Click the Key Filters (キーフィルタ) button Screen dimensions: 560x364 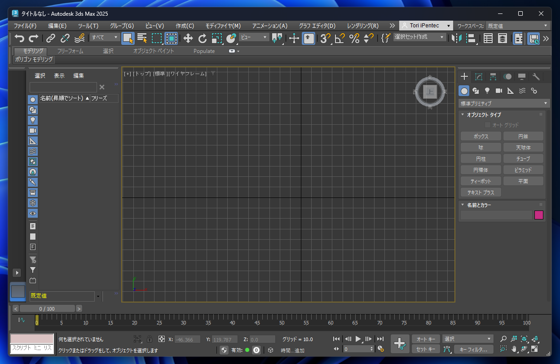click(474, 349)
